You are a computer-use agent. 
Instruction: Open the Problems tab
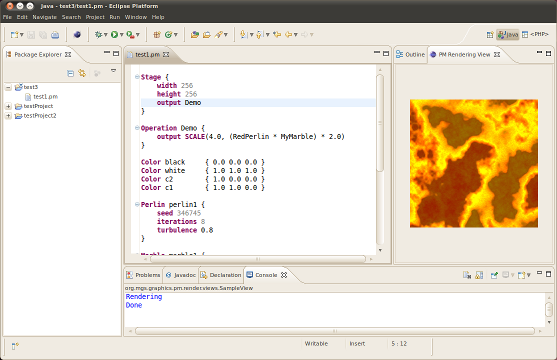click(x=144, y=275)
